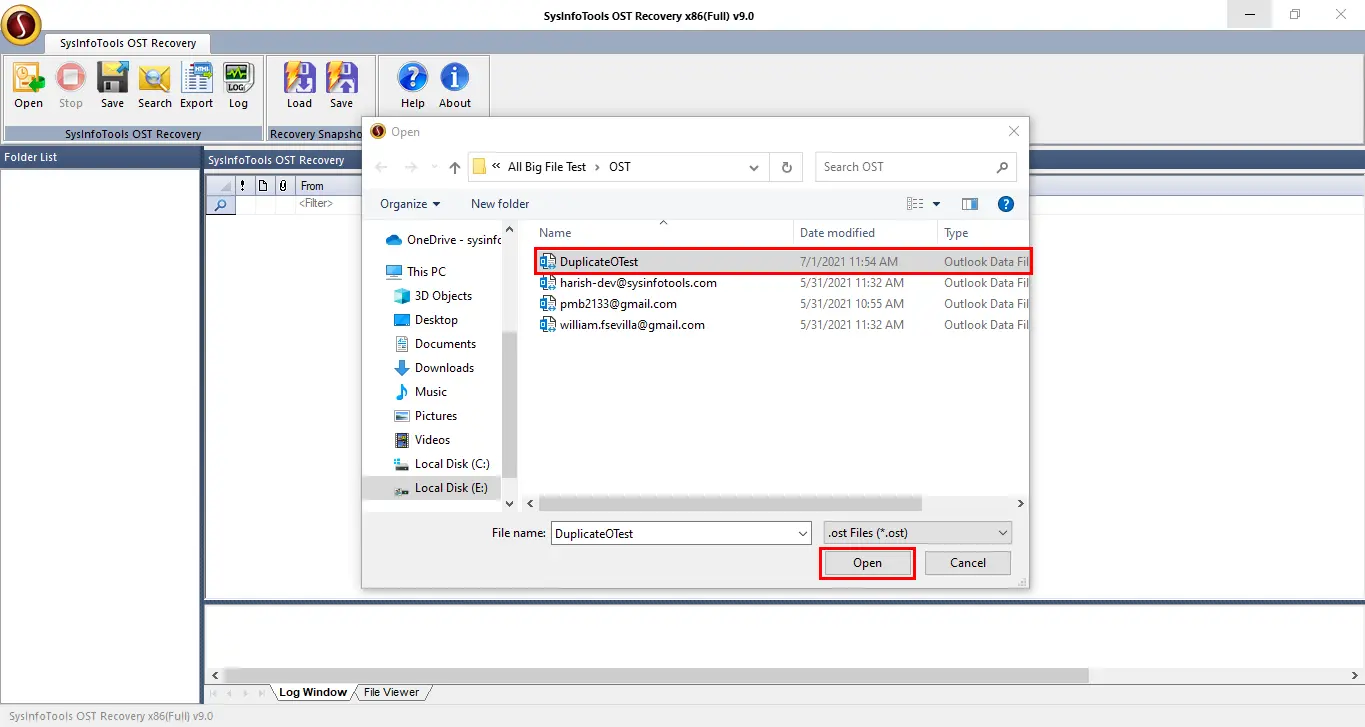The width and height of the screenshot is (1365, 727).
Task: Click the change view icon in dialog
Action: coord(915,204)
